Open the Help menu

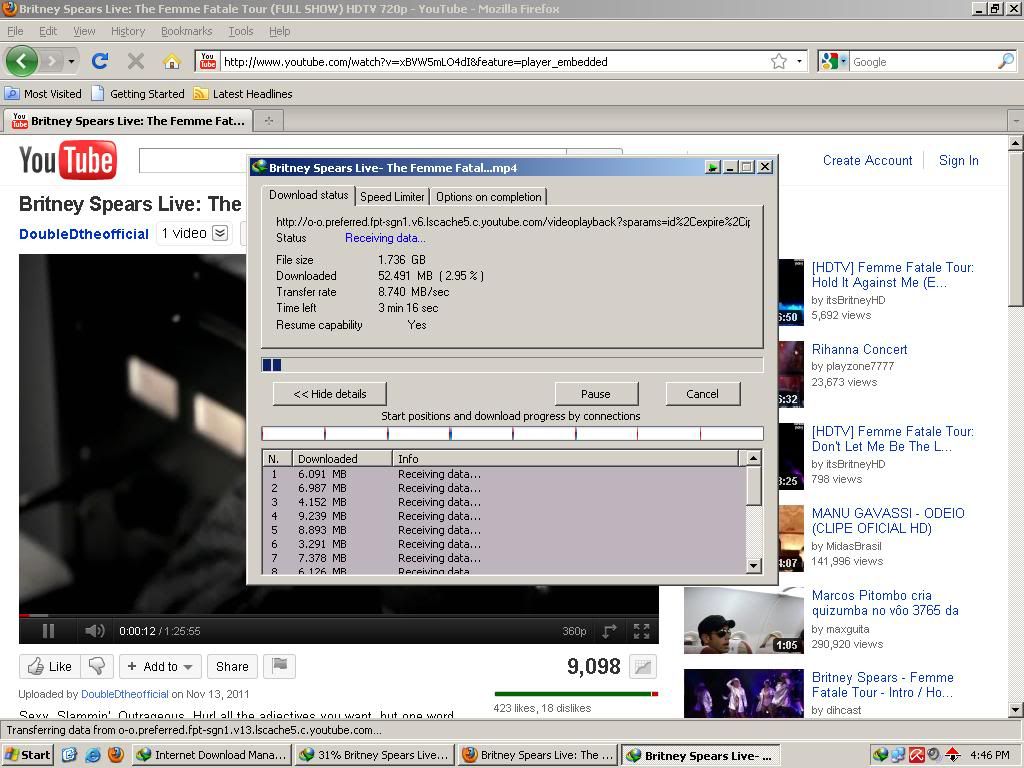point(280,31)
